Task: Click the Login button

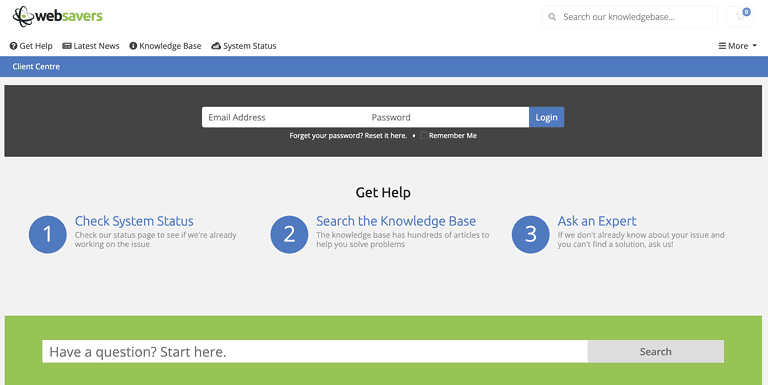Action: tap(546, 117)
